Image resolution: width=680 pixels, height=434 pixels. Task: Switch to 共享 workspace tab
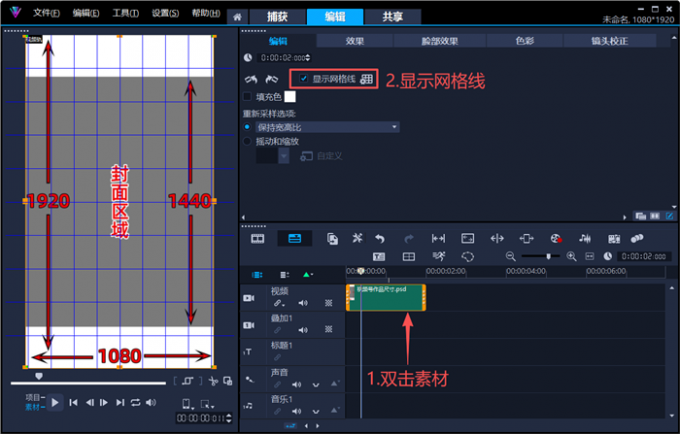click(x=392, y=17)
